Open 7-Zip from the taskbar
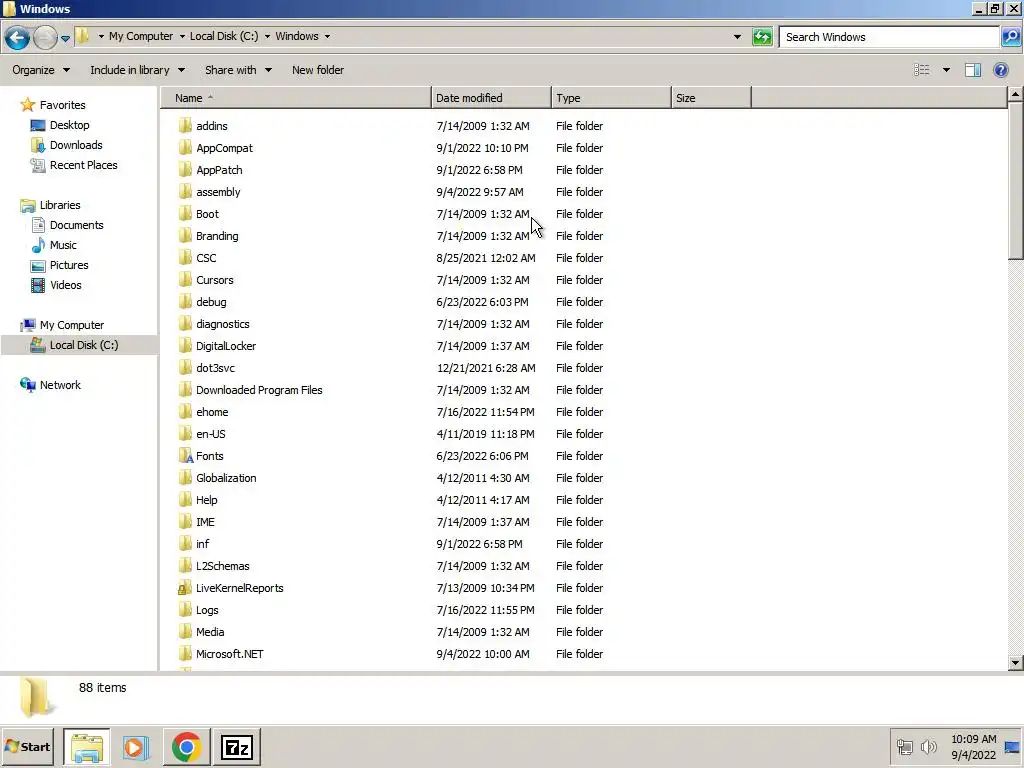The width and height of the screenshot is (1024, 768). click(x=237, y=747)
